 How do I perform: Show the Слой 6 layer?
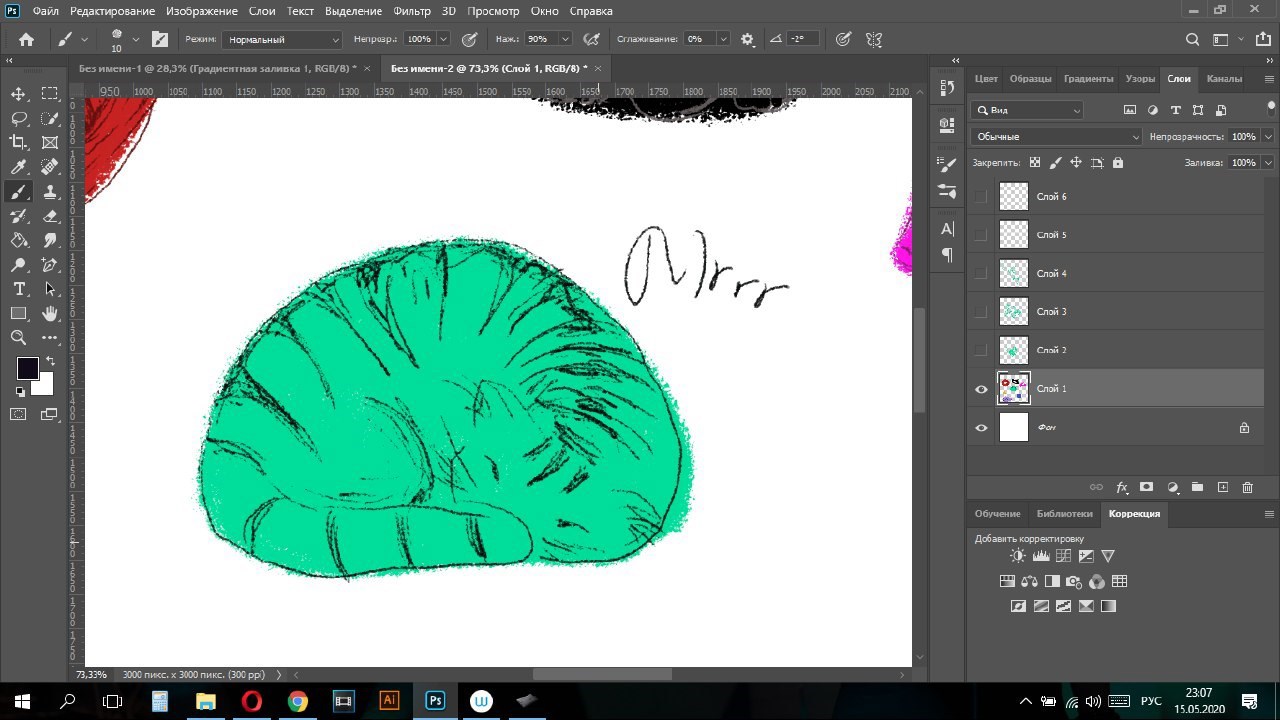pyautogui.click(x=981, y=197)
